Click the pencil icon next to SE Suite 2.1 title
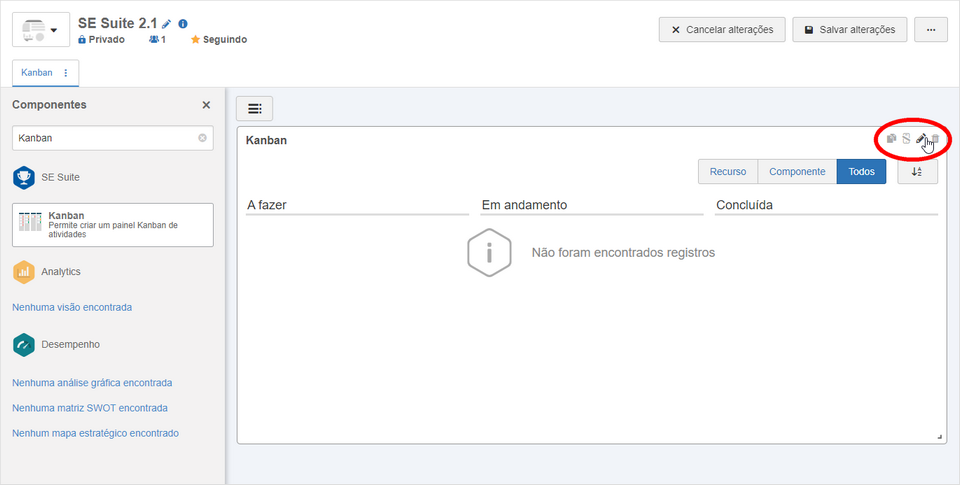 tap(167, 24)
